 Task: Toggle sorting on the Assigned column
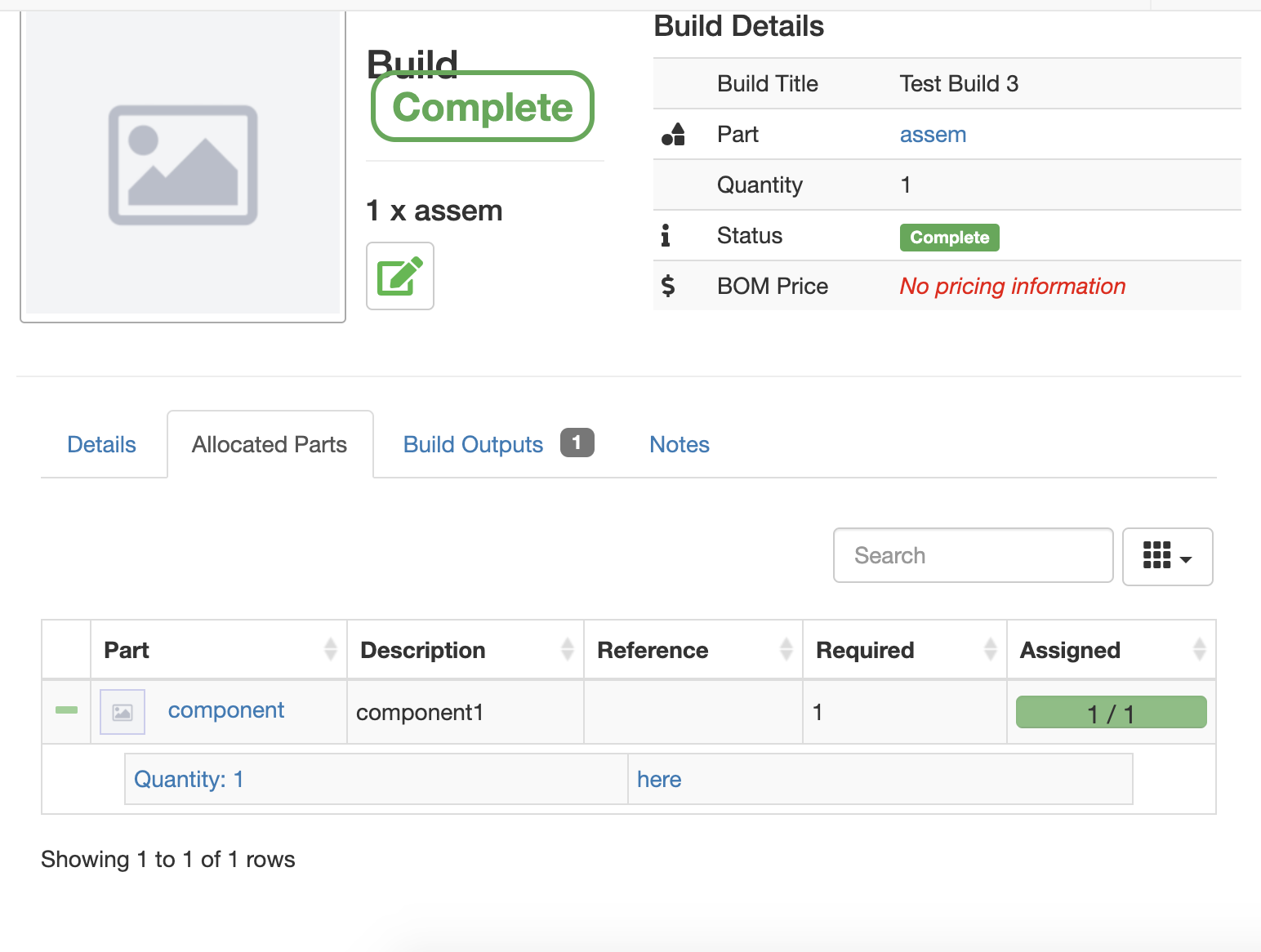coord(1199,649)
